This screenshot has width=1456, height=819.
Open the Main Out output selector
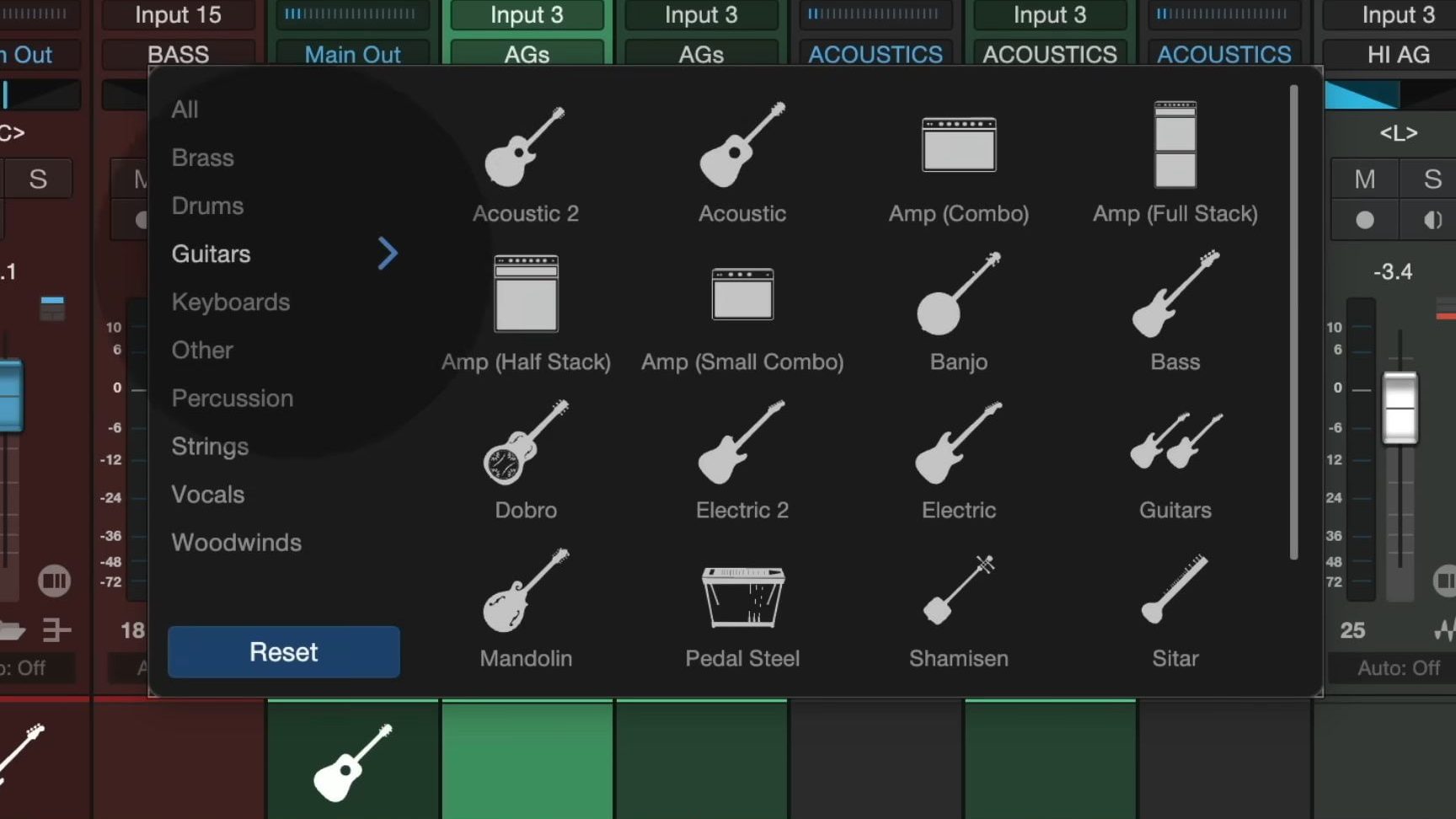[353, 54]
